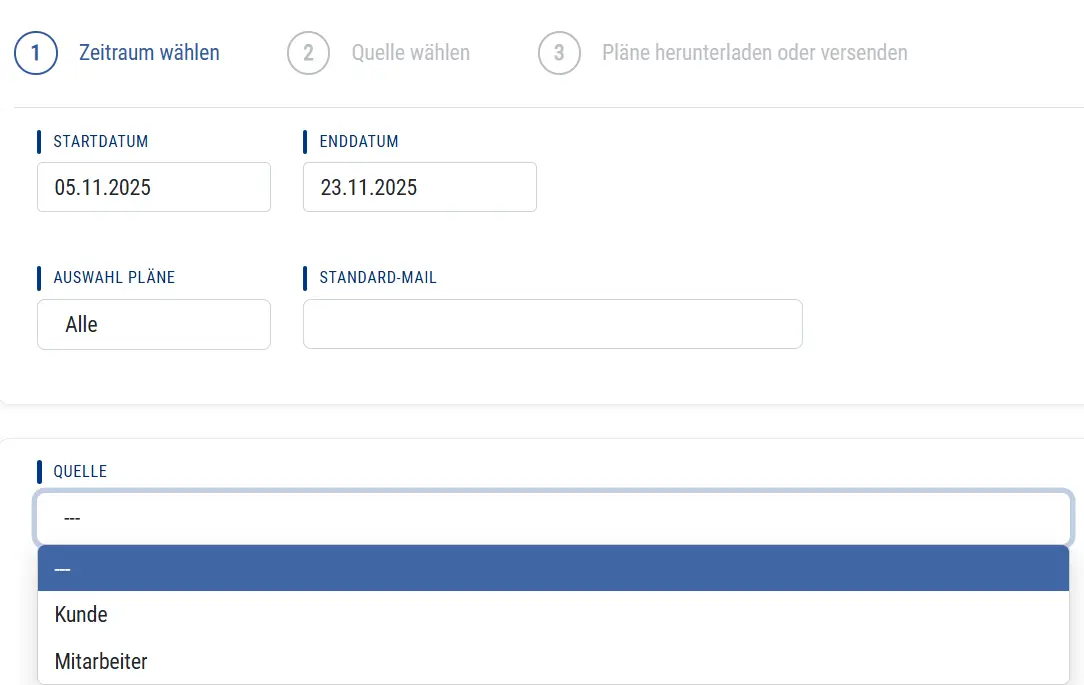Open the Auswahl Pläne dropdown showing Alle
This screenshot has height=685, width=1084.
[x=154, y=325]
